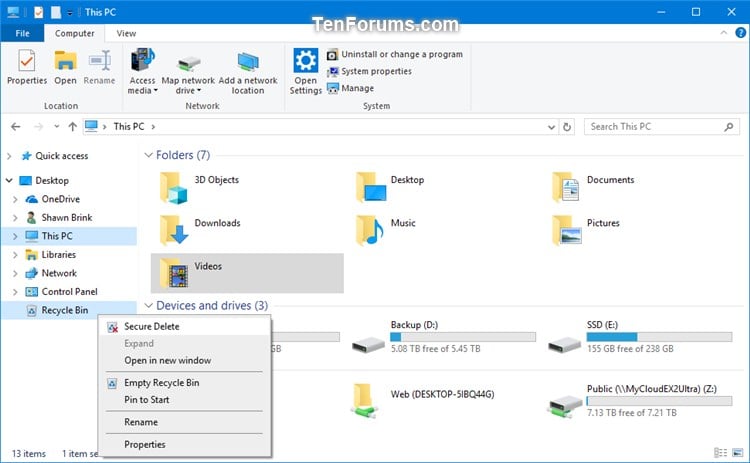Click the Open ribbon button
Viewport: 750px width, 463px height.
click(x=65, y=67)
